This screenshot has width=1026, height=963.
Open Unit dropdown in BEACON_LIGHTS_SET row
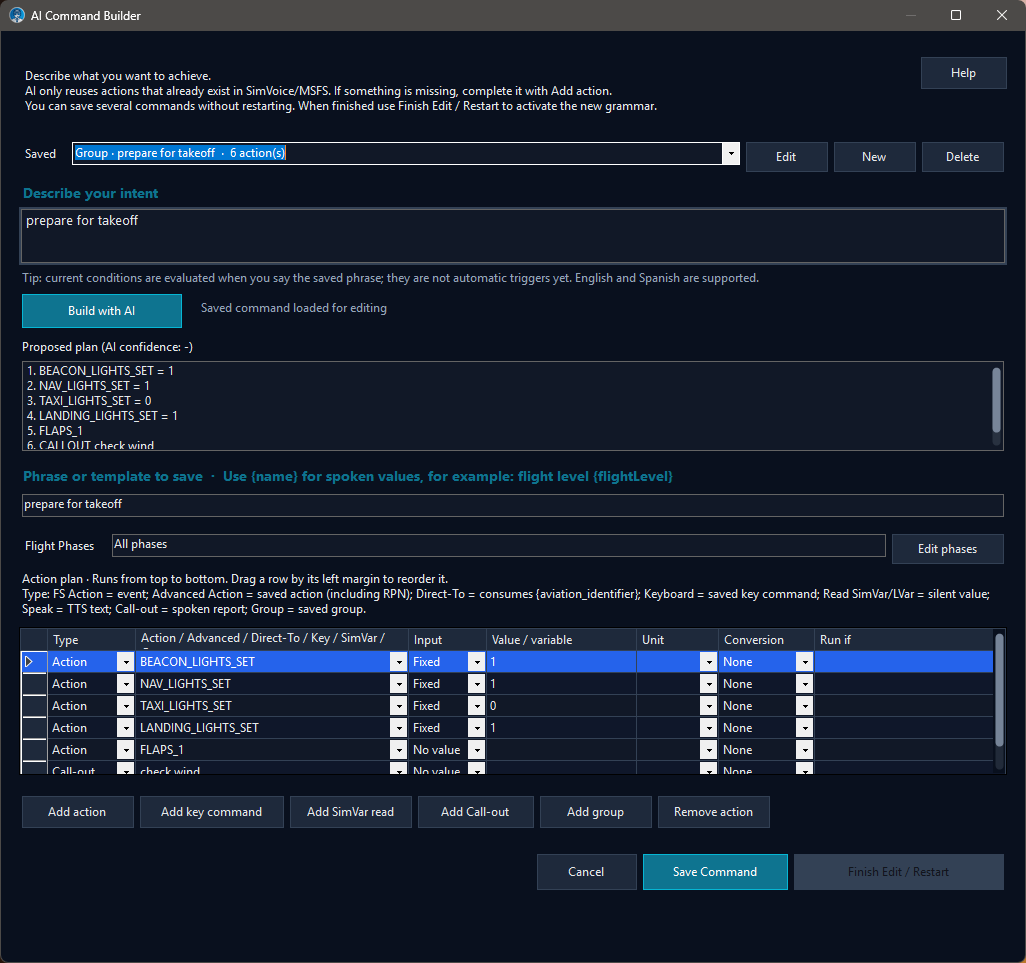click(x=709, y=662)
